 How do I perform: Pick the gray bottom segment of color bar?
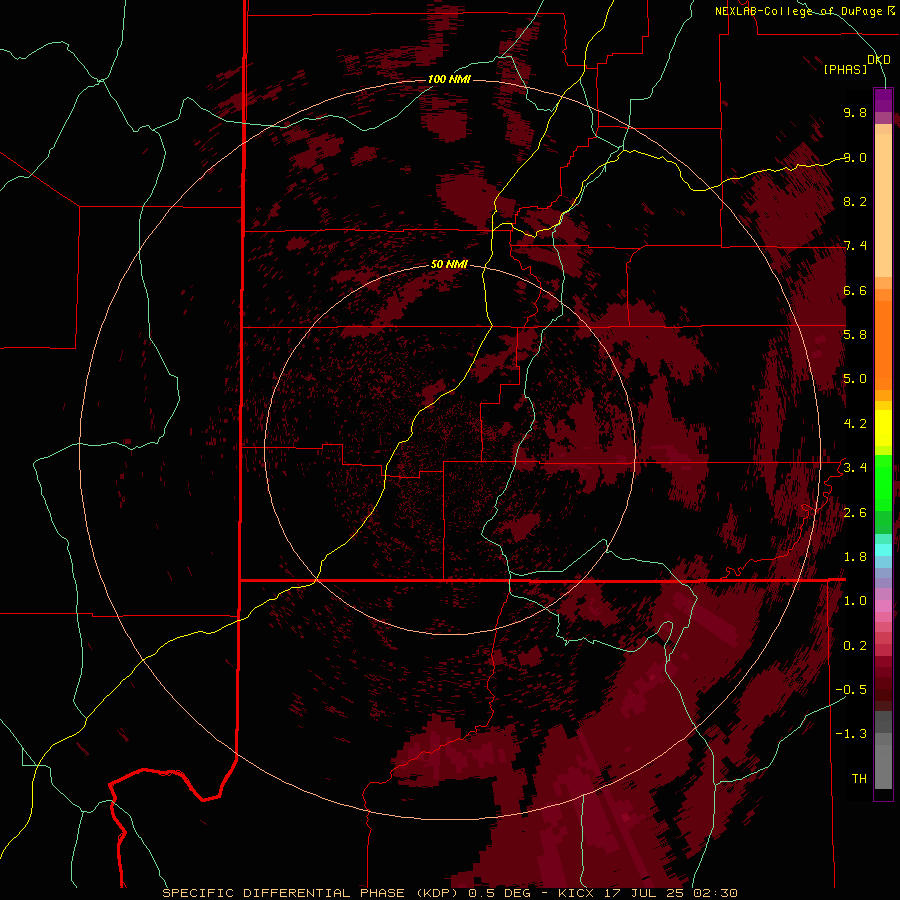click(883, 761)
